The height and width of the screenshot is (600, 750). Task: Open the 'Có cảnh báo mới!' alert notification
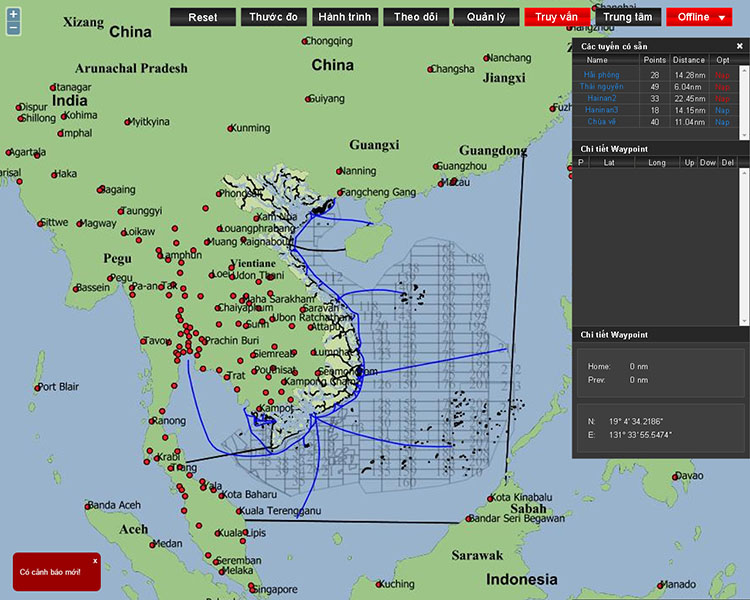point(52,573)
